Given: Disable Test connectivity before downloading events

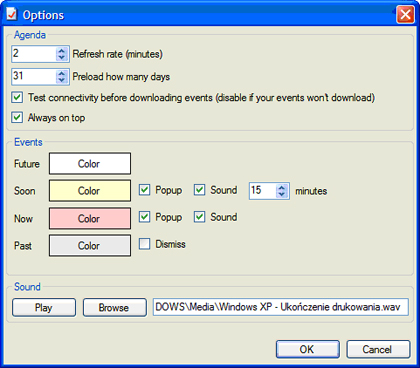Looking at the screenshot, I should click(17, 97).
